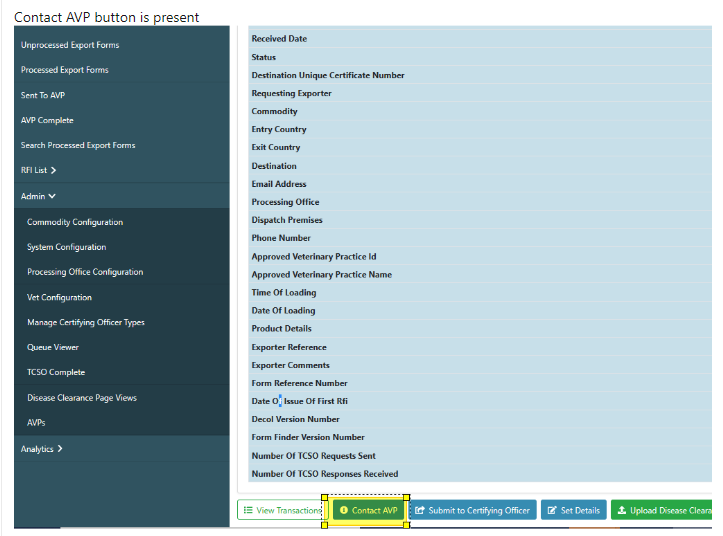Navigate to Vet Configuration
723x536 pixels.
(59, 297)
